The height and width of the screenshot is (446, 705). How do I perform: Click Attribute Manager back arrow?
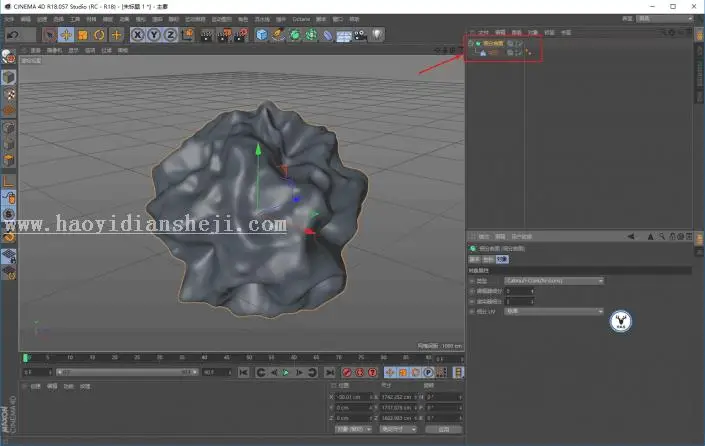631,236
